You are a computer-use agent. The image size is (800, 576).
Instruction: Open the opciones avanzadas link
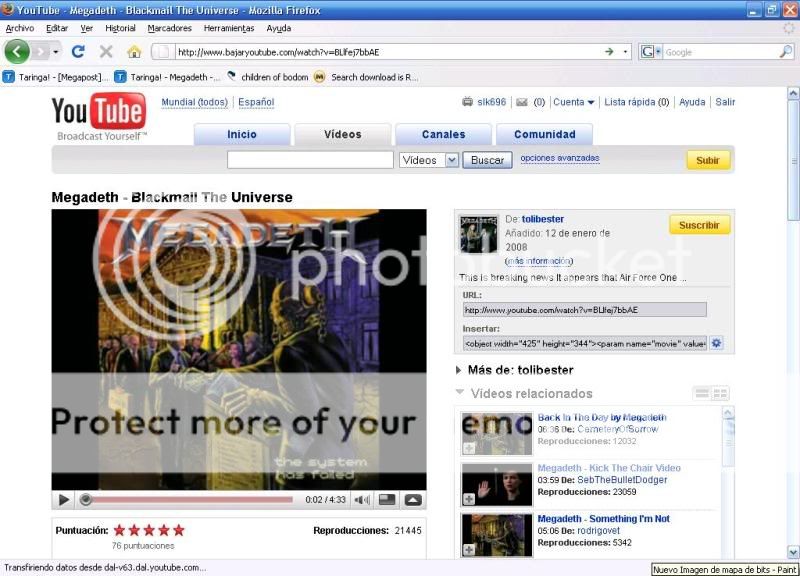560,158
